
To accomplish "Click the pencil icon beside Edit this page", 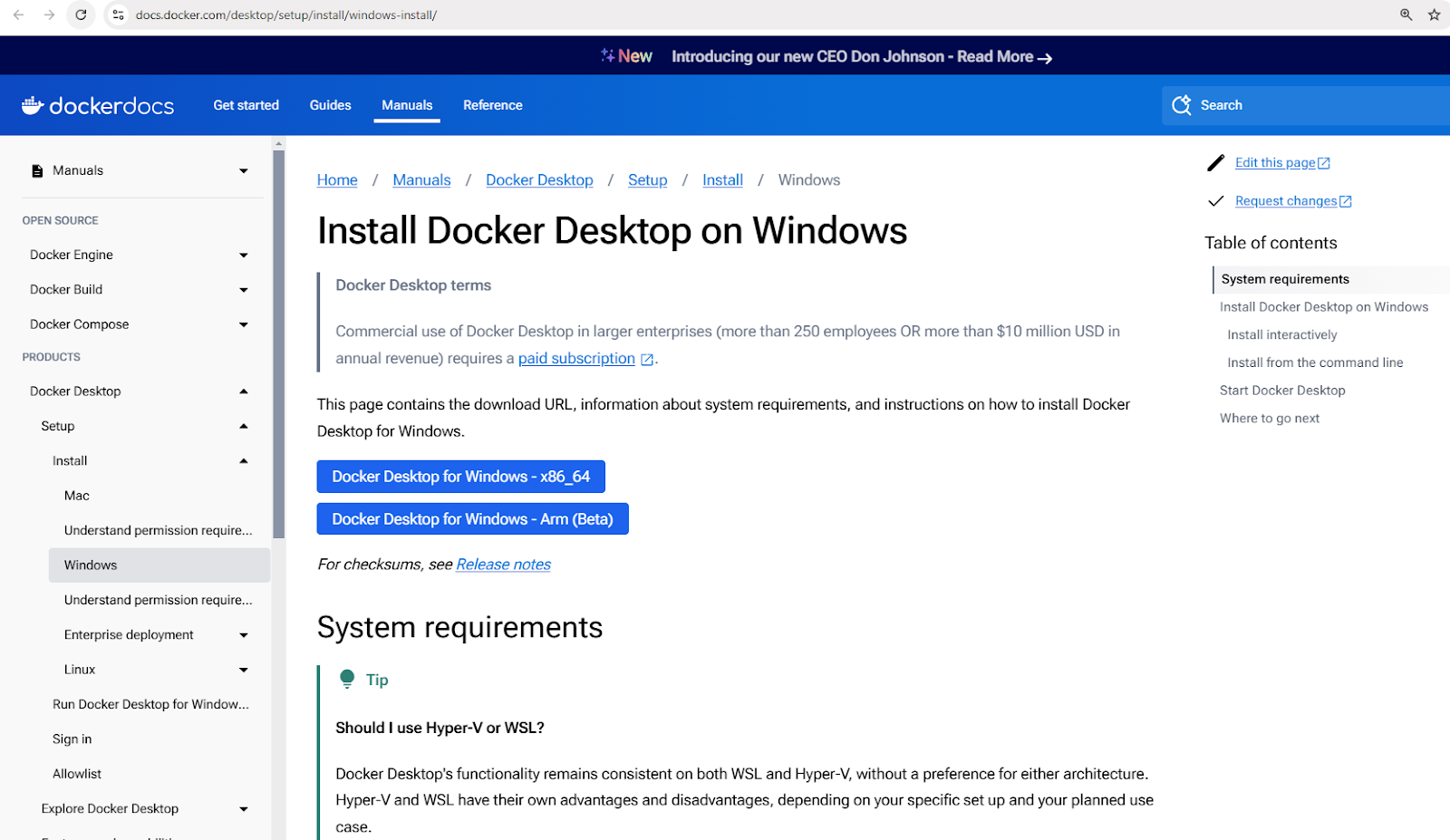I will (1216, 163).
